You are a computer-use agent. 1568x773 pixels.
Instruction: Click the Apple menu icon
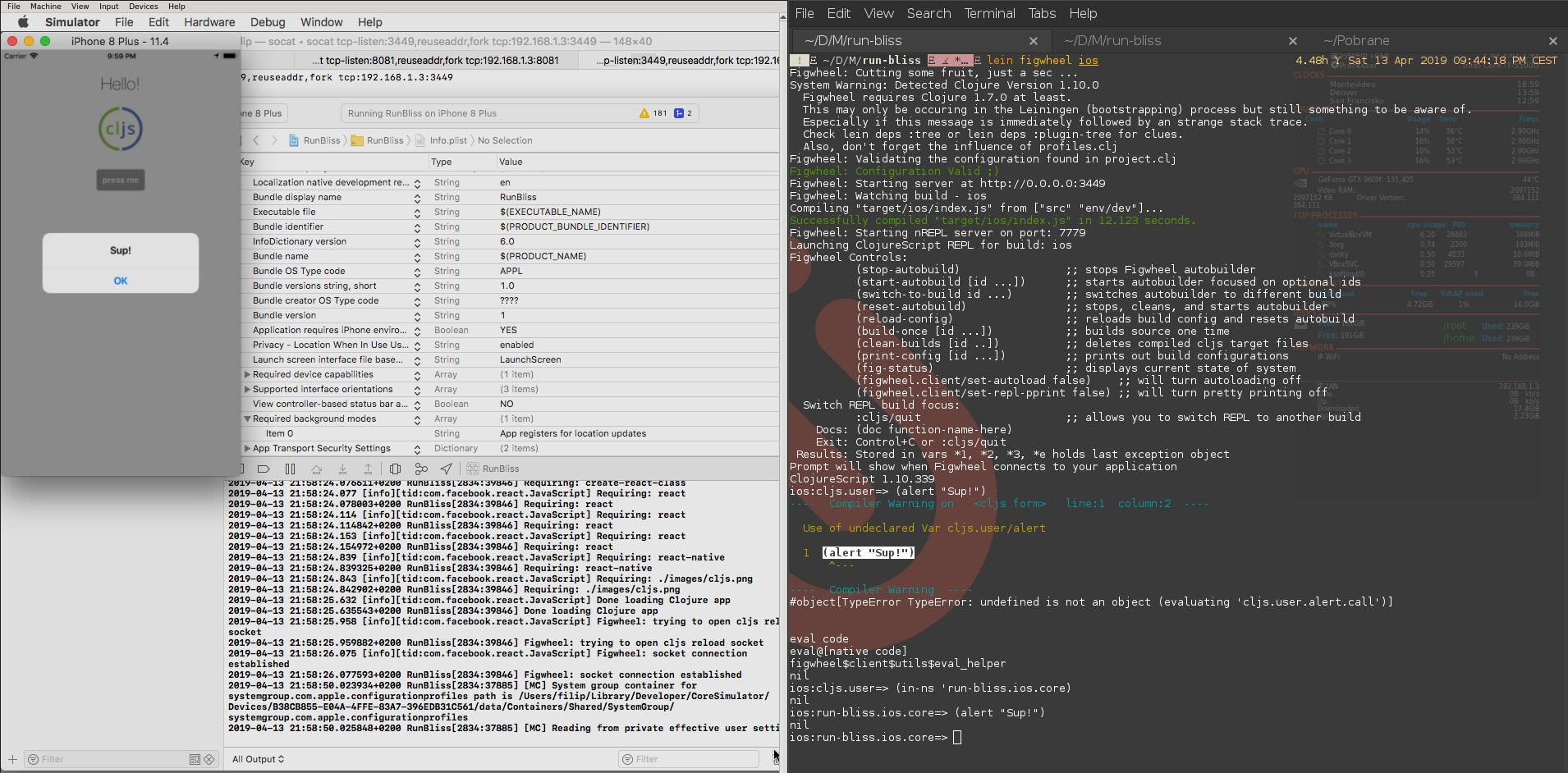pyautogui.click(x=23, y=22)
